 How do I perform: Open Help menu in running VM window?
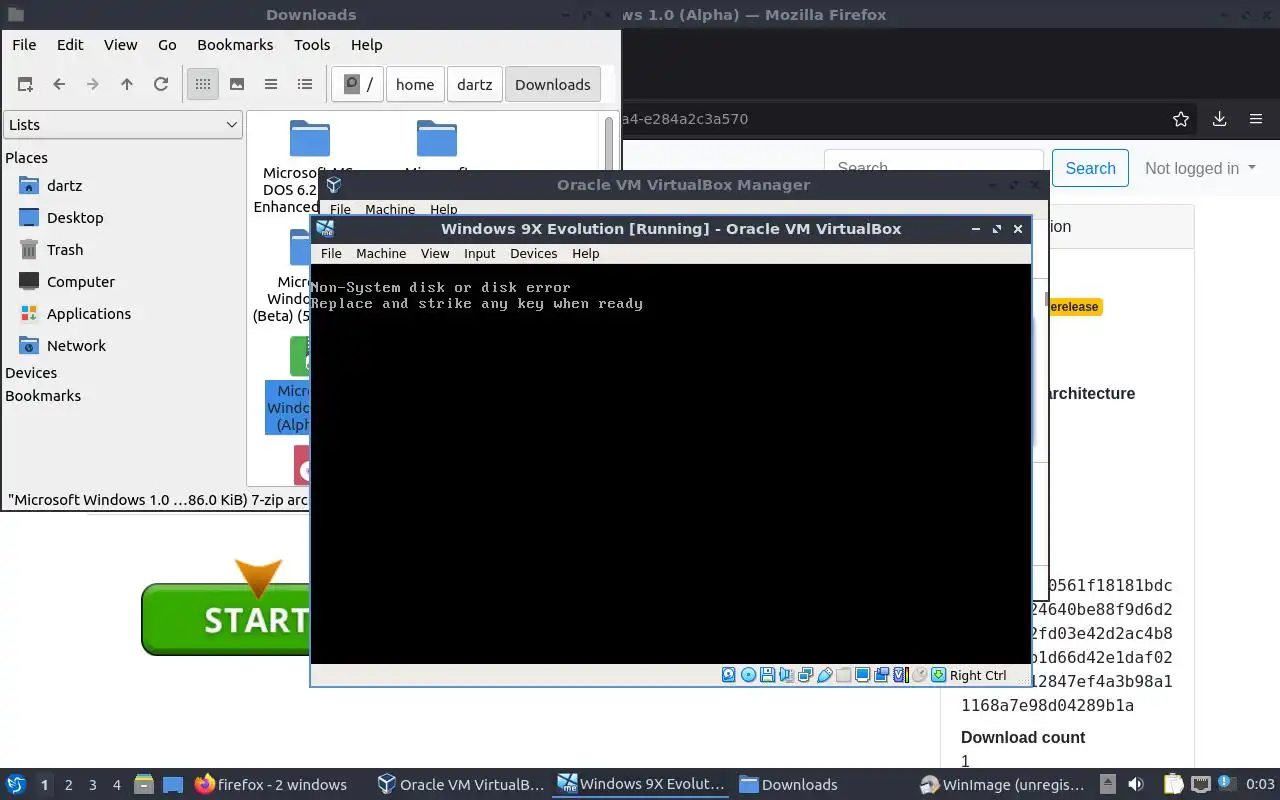click(x=585, y=254)
